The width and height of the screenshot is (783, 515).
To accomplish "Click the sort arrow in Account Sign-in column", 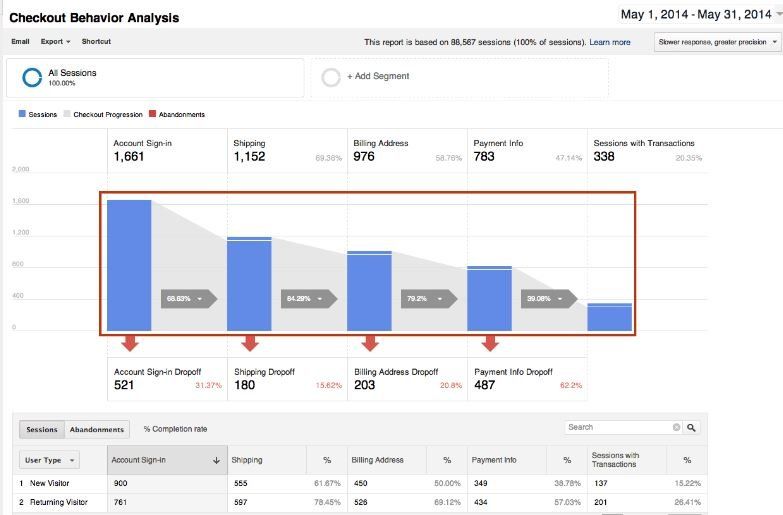I will (x=216, y=460).
